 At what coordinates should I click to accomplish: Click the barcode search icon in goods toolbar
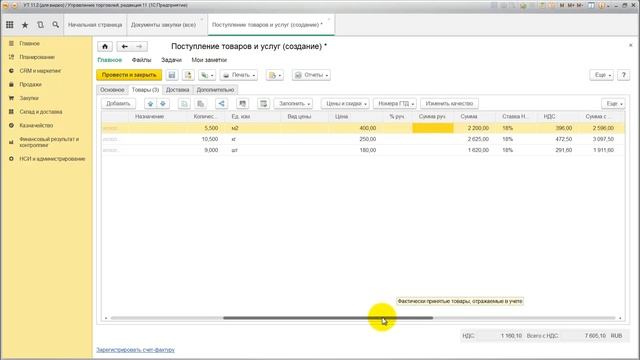[x=243, y=104]
